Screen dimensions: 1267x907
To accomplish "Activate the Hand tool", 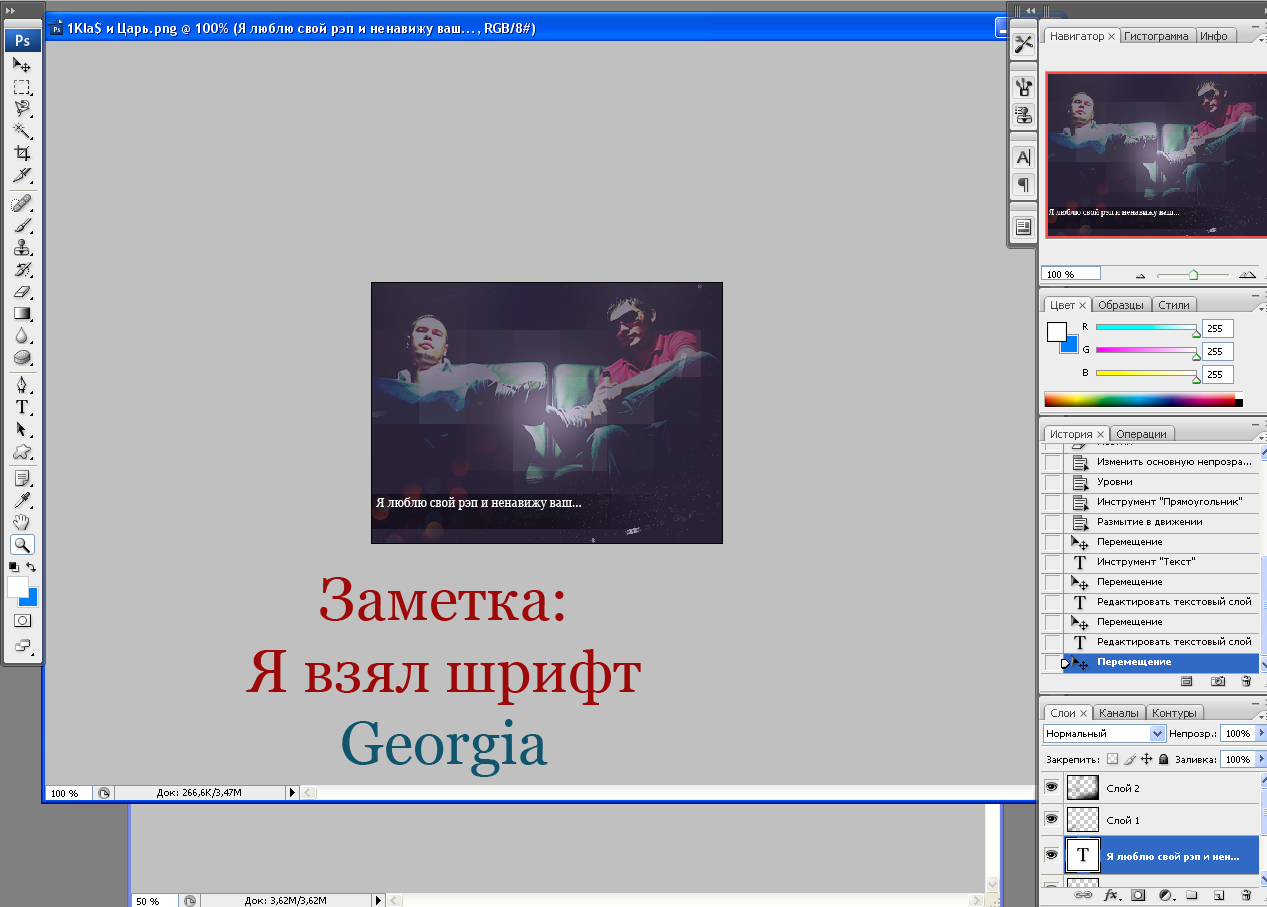I will (x=22, y=522).
